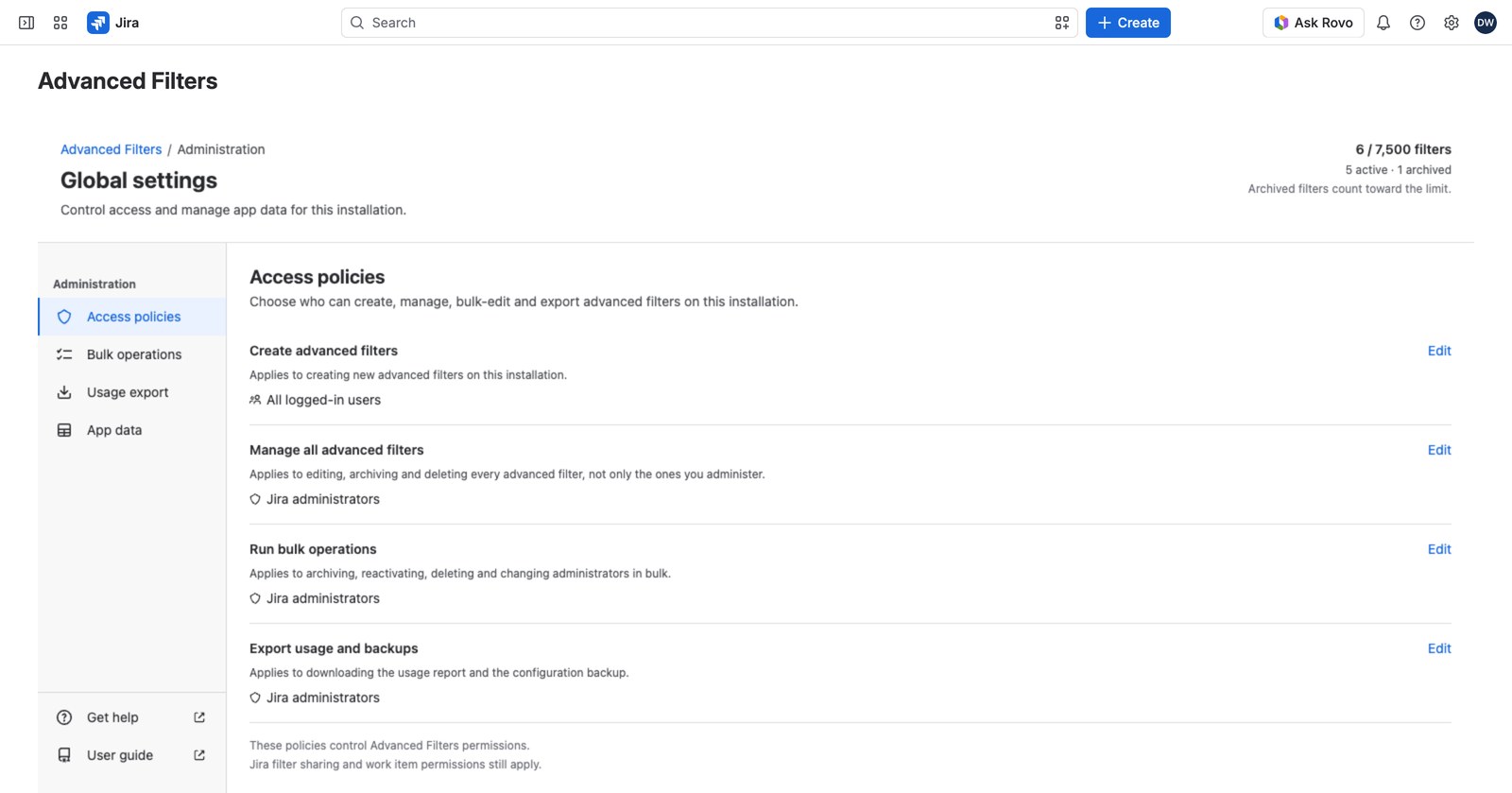The image size is (1512, 793).
Task: Click the 'Advanced Filters' page title
Action: click(128, 81)
